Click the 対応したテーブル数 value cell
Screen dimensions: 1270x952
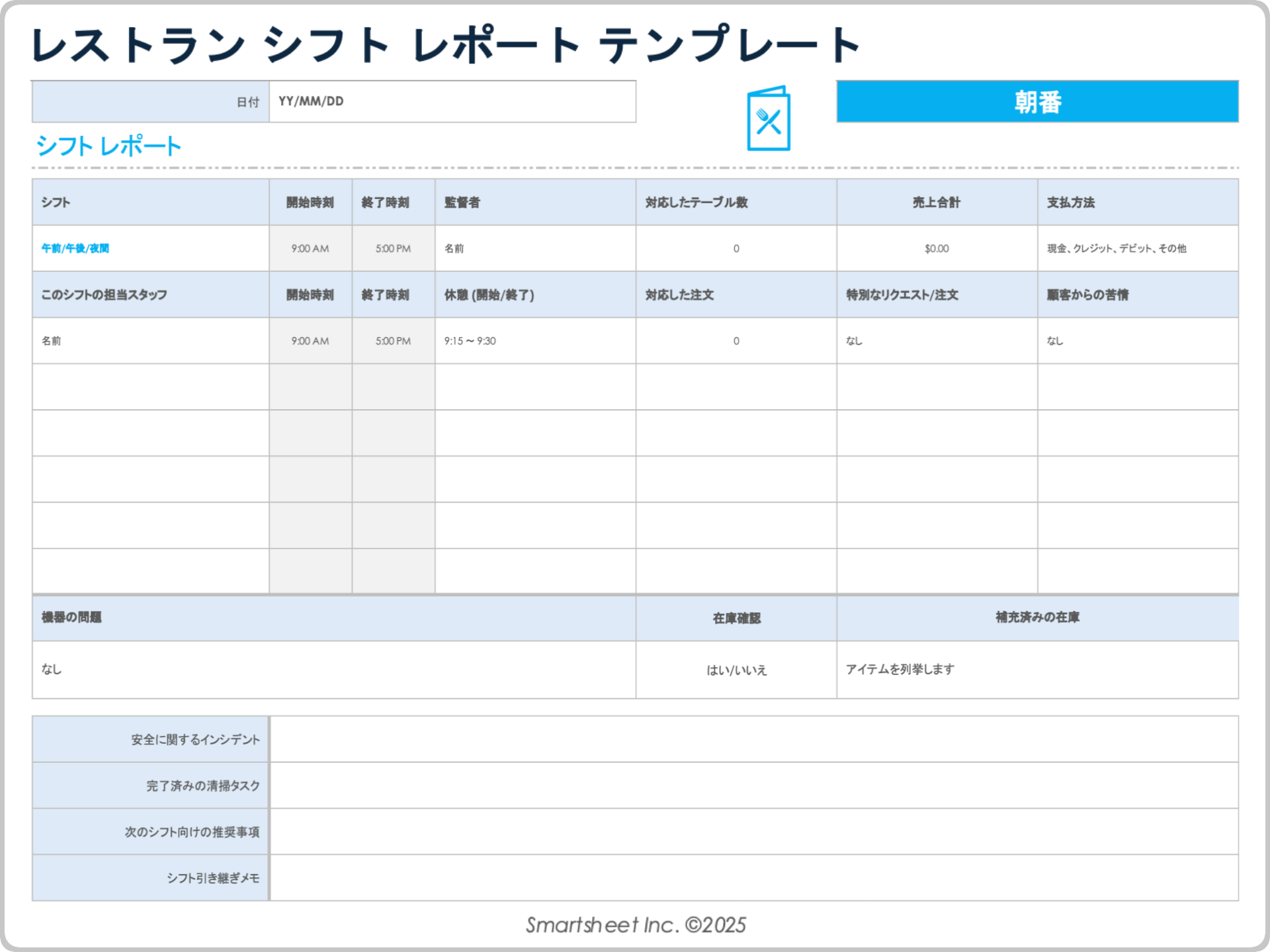[735, 249]
